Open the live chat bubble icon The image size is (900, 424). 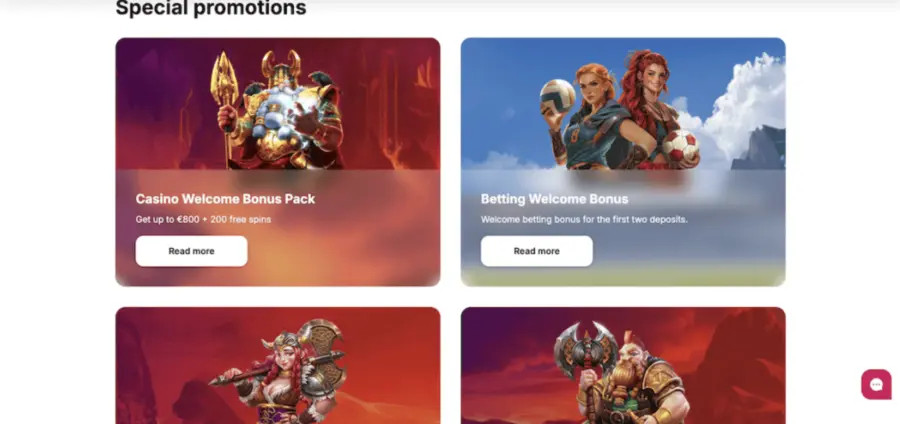click(x=876, y=384)
